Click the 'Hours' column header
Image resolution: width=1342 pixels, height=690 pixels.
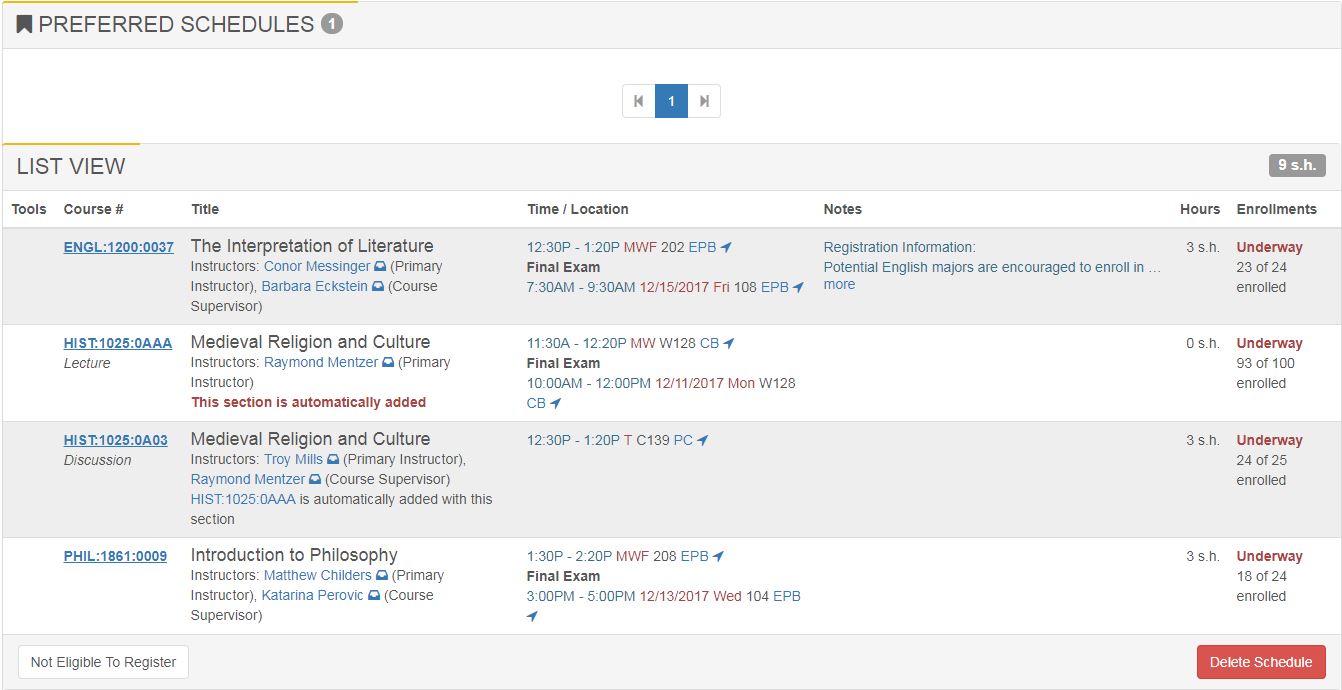[x=1200, y=209]
